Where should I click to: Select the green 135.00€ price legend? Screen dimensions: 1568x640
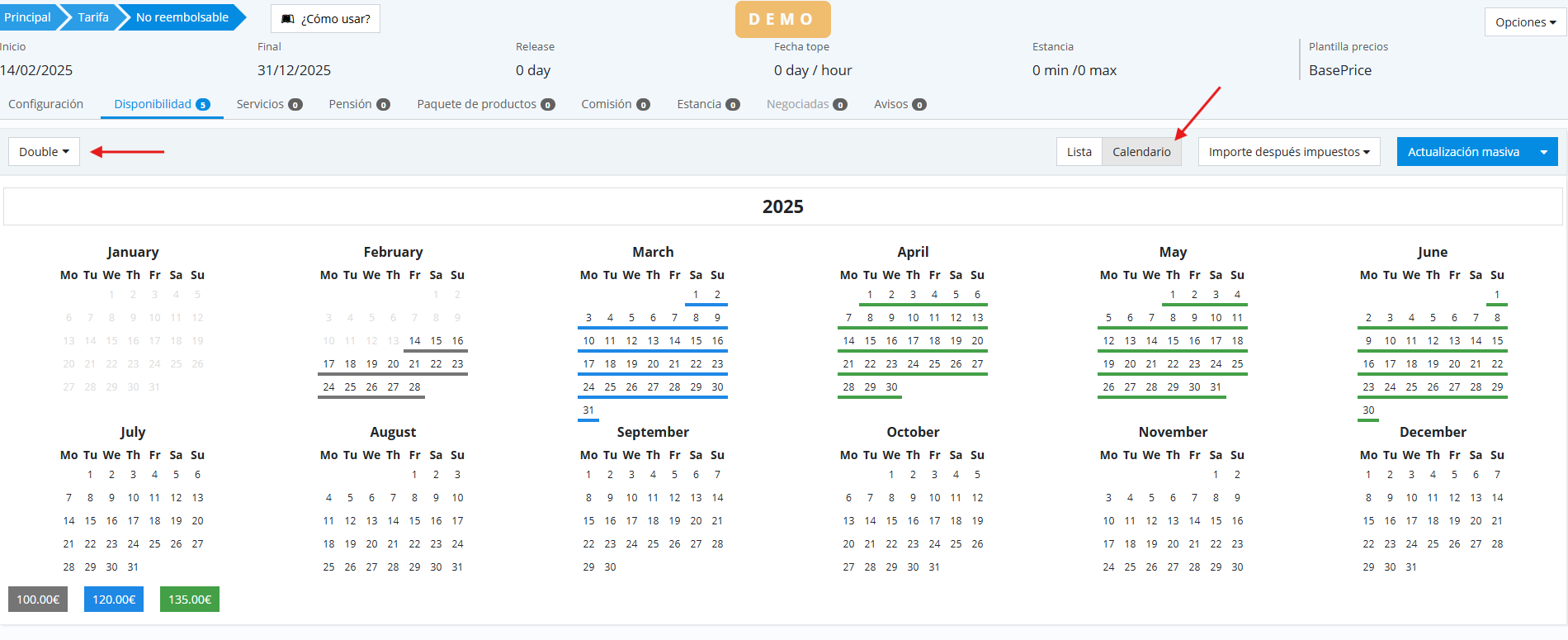coord(190,600)
